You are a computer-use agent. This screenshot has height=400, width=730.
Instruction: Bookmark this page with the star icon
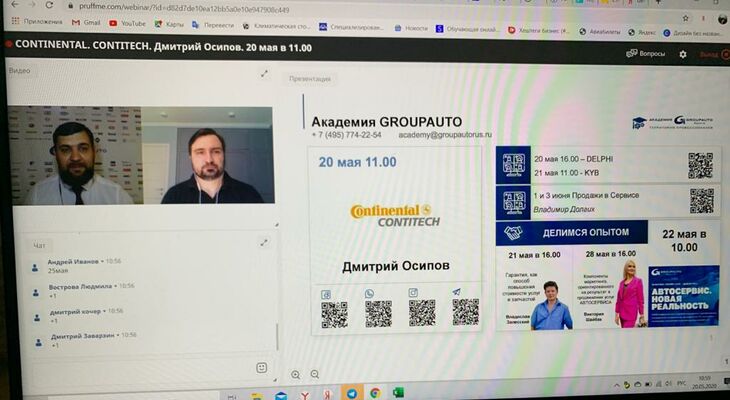(685, 19)
